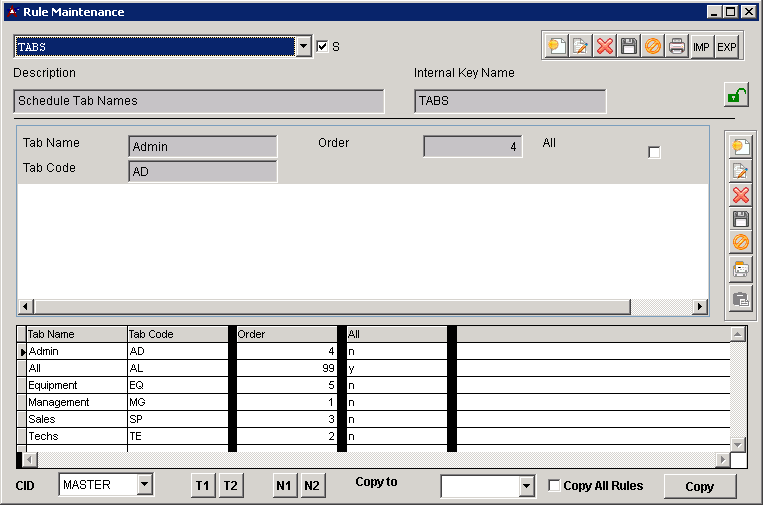This screenshot has height=505, width=763.
Task: Check the All checkbox in detail panel
Action: 654,152
